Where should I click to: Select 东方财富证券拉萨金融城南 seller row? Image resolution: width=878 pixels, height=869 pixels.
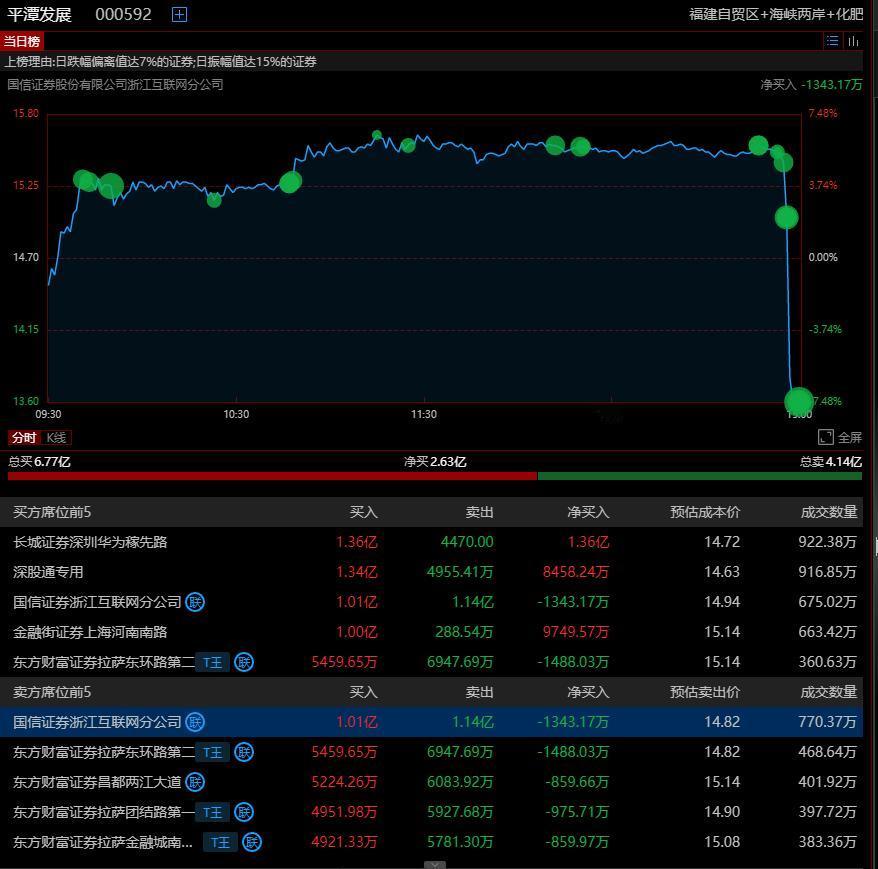pyautogui.click(x=431, y=842)
